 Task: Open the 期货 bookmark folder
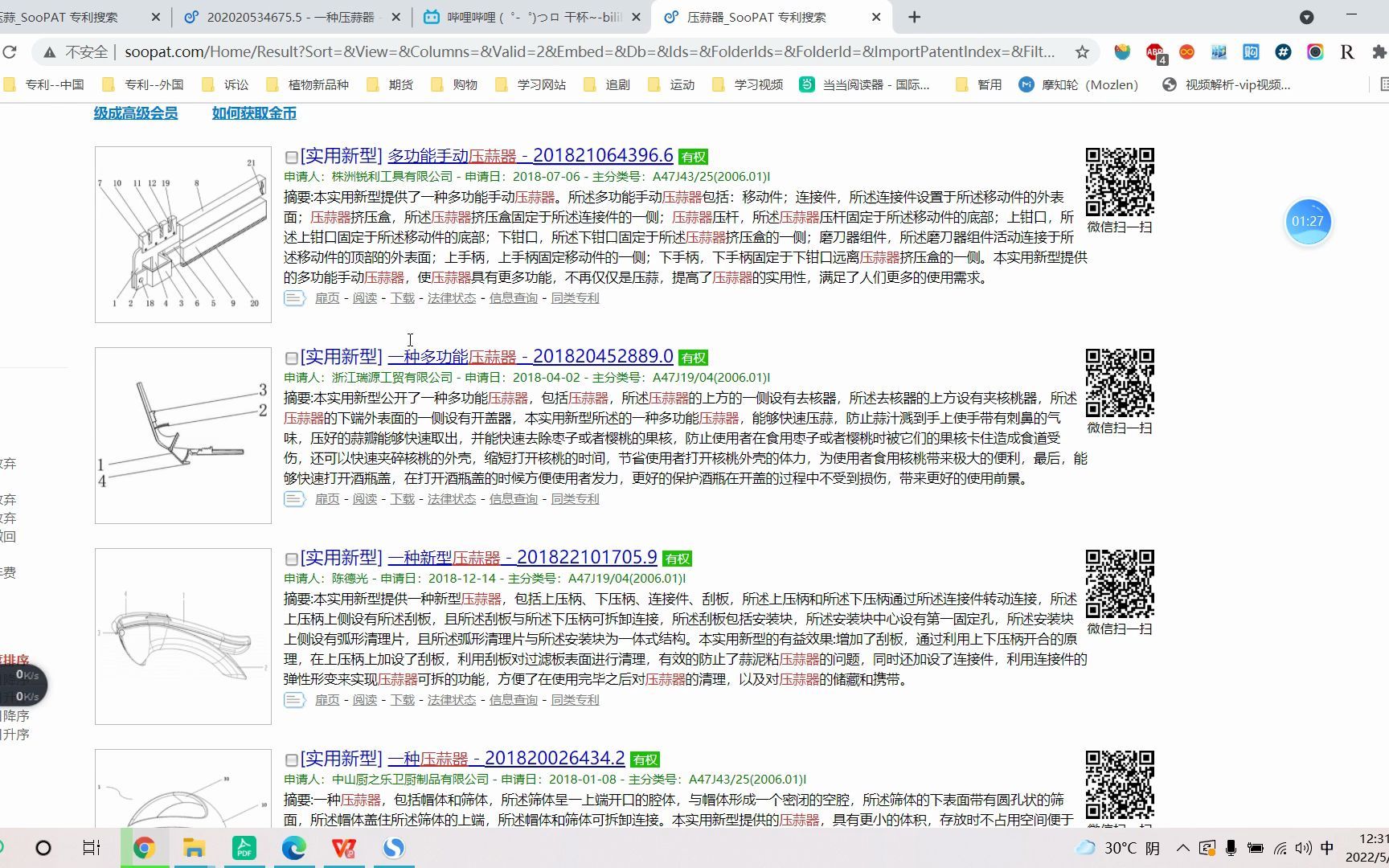point(390,84)
